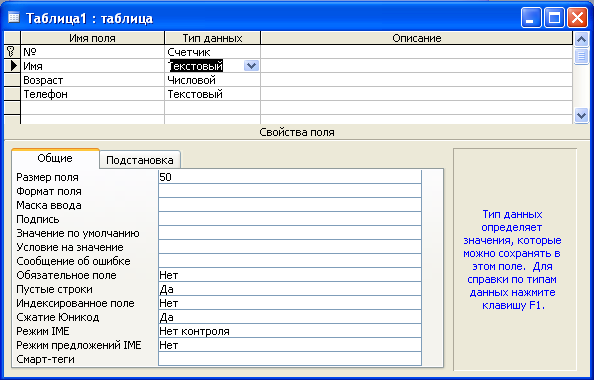Viewport: 594px width, 380px height.
Task: Click the current row arrow beside Имя
Action: pos(12,66)
